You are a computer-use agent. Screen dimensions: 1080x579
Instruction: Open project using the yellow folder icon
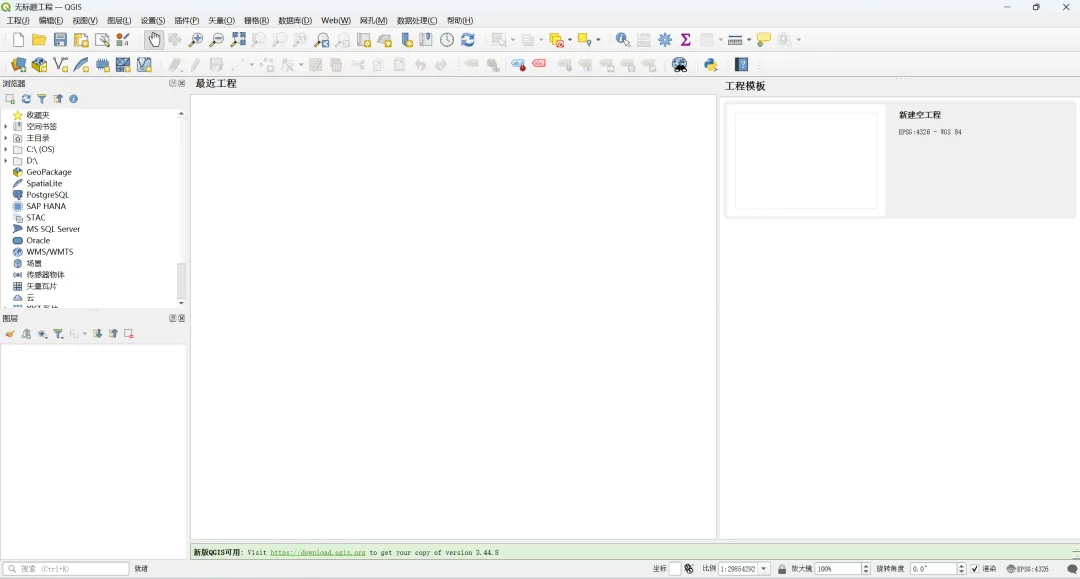39,40
